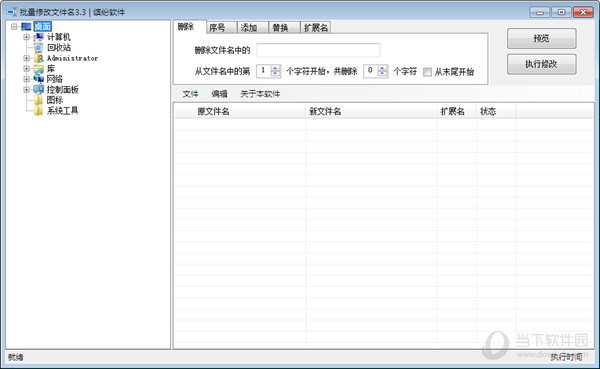Click the 执行时间 status bar text

[x=566, y=357]
